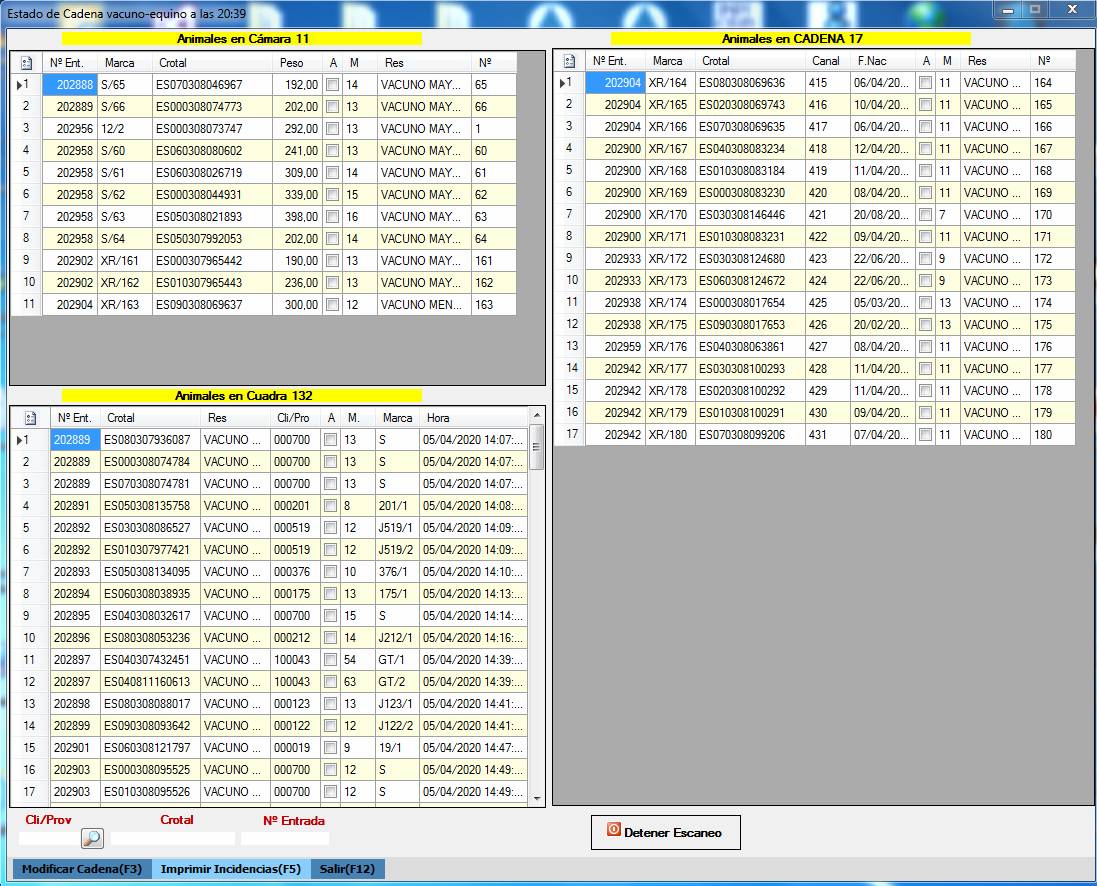
Task: Click the magnifier search icon next to Cli/Prov
Action: (x=92, y=838)
